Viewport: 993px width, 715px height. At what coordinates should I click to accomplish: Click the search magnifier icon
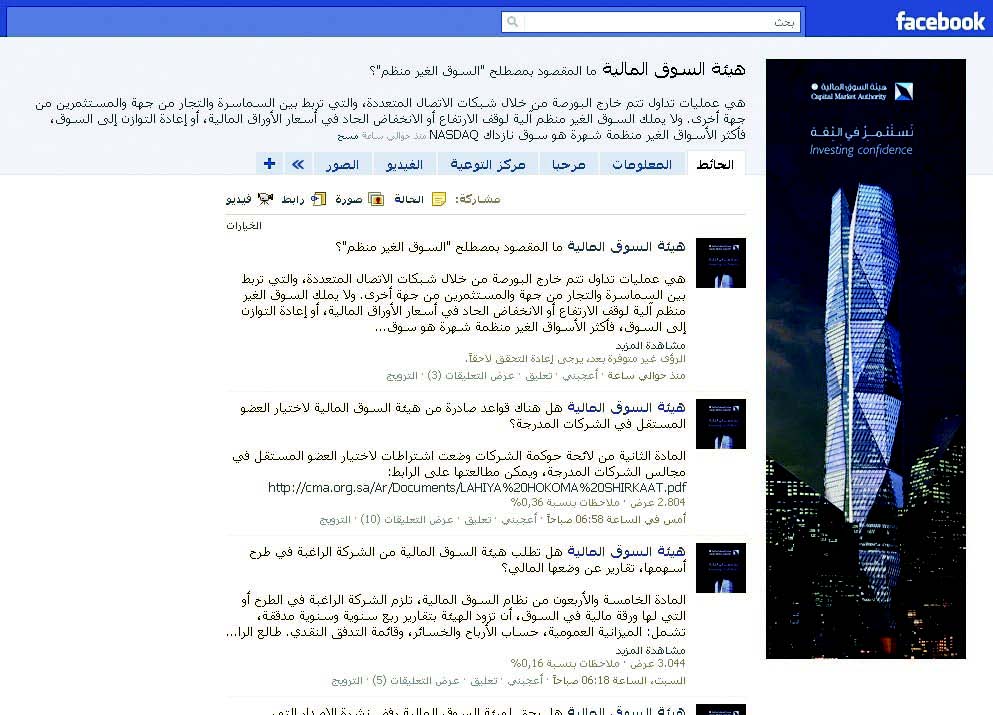[512, 21]
